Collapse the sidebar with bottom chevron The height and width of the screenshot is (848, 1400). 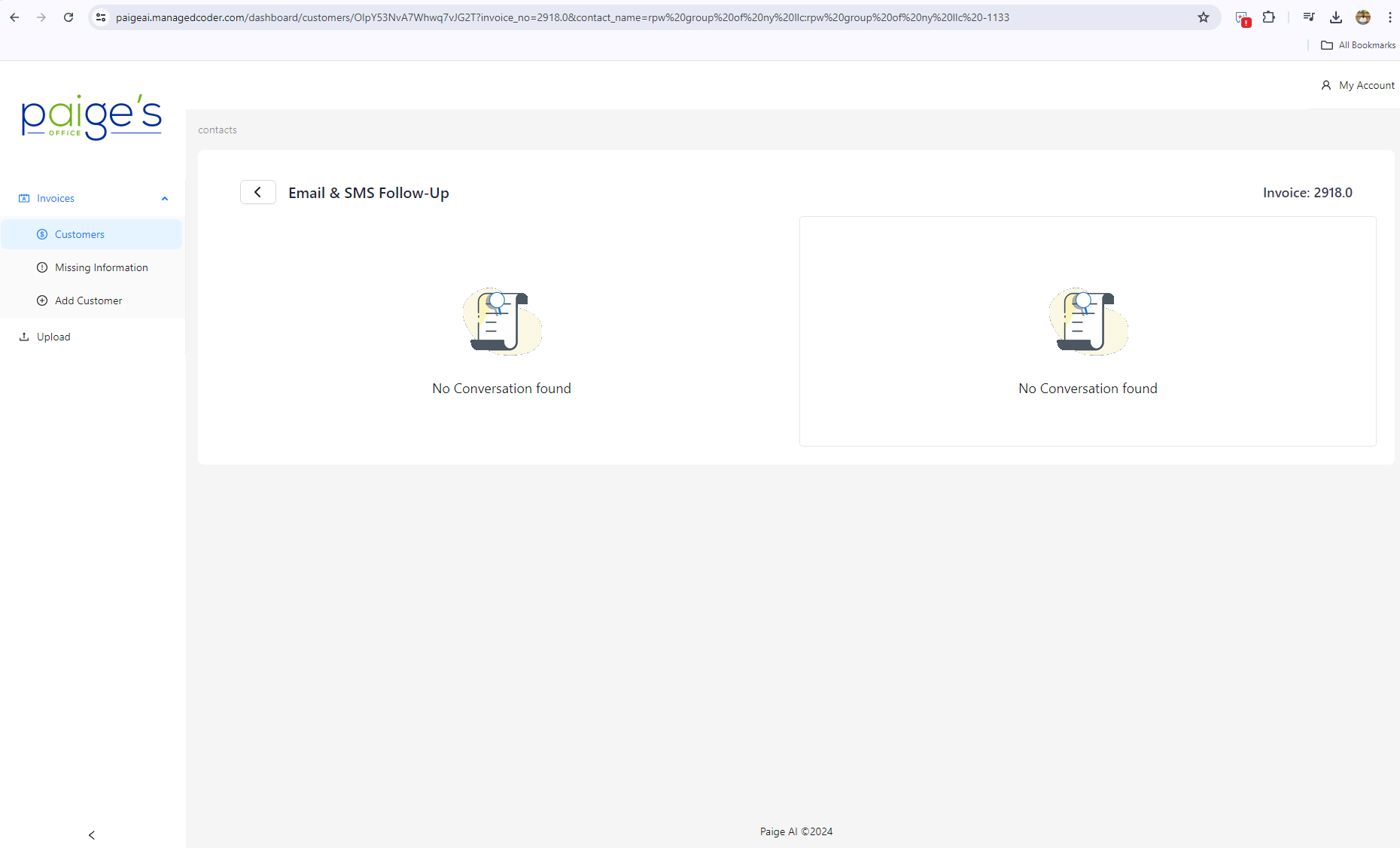point(92,834)
